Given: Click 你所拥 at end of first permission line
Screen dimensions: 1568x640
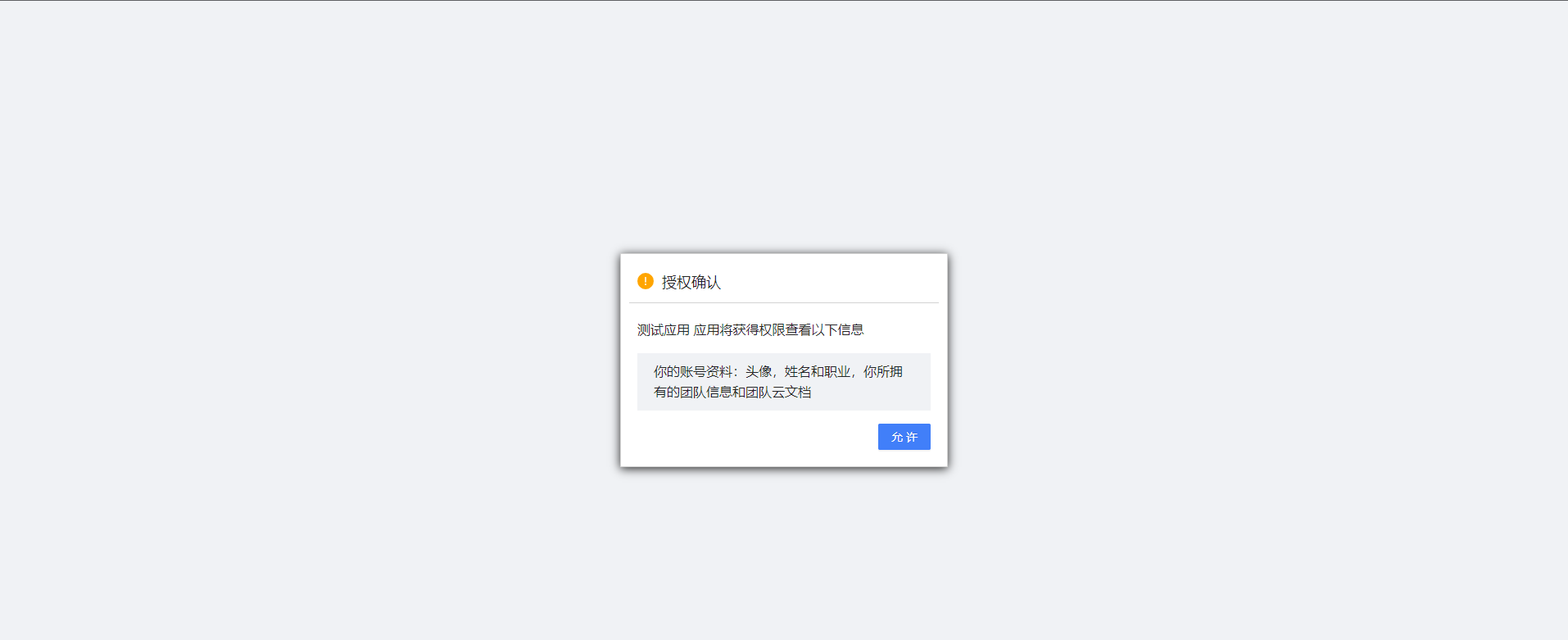Looking at the screenshot, I should tap(882, 371).
